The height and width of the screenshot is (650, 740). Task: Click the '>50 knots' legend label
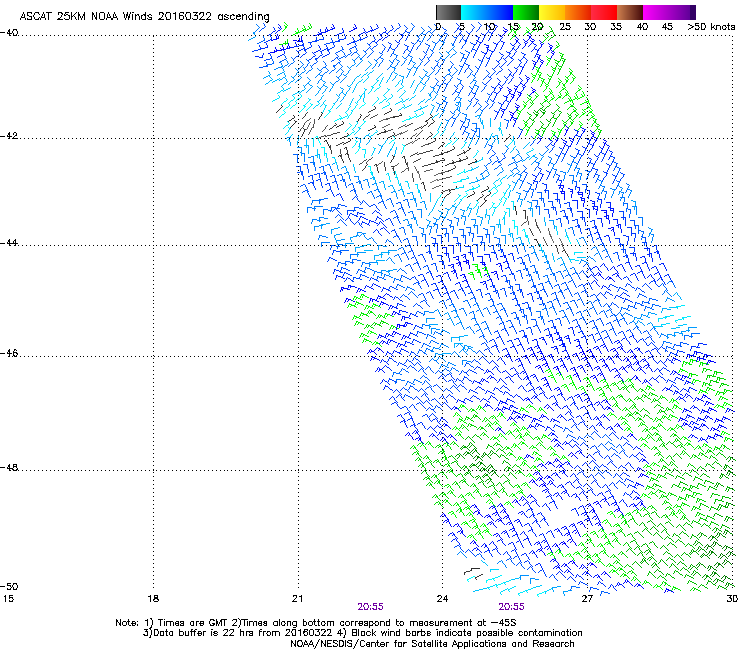point(711,27)
